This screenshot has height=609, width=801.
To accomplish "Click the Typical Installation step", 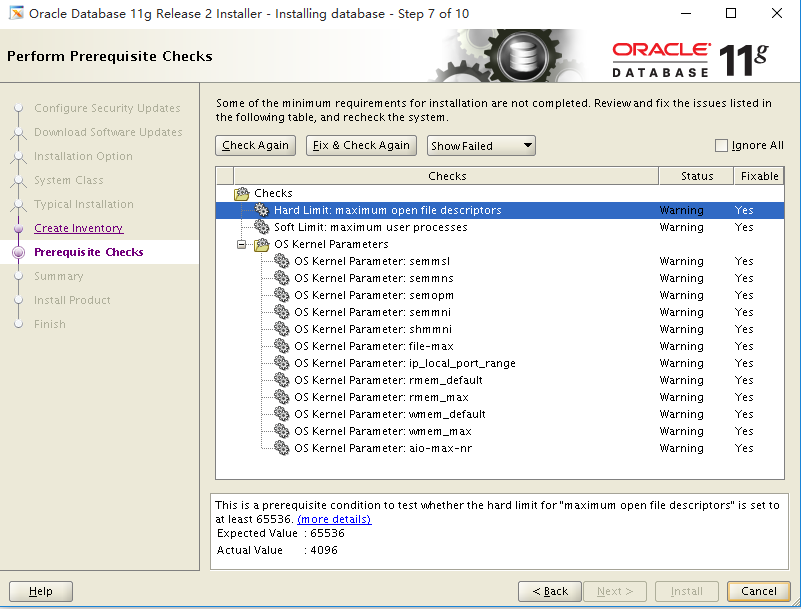I will [x=84, y=204].
